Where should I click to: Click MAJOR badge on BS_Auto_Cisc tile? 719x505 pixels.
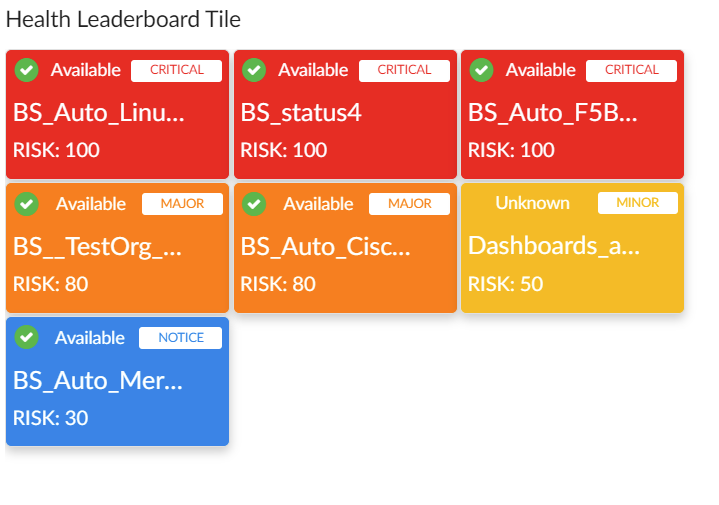[x=409, y=204]
